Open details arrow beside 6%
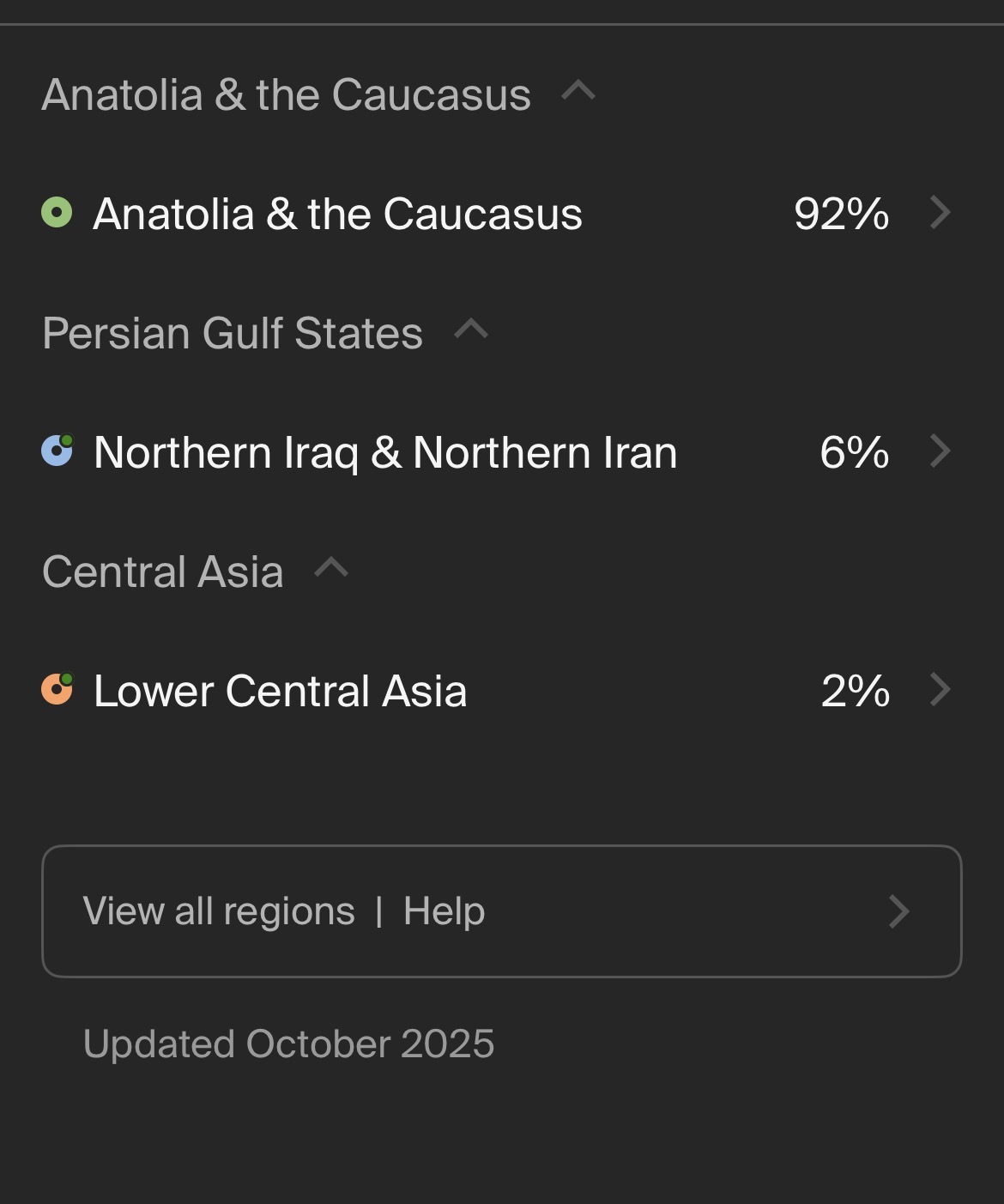Screen dimensions: 1004x1204 coord(940,451)
